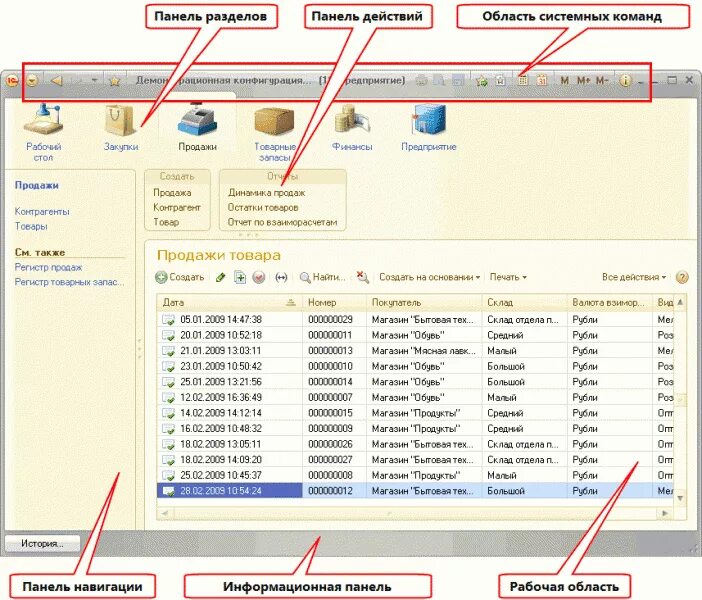Click the copy document icon with plus
This screenshot has width=702, height=600.
click(240, 278)
